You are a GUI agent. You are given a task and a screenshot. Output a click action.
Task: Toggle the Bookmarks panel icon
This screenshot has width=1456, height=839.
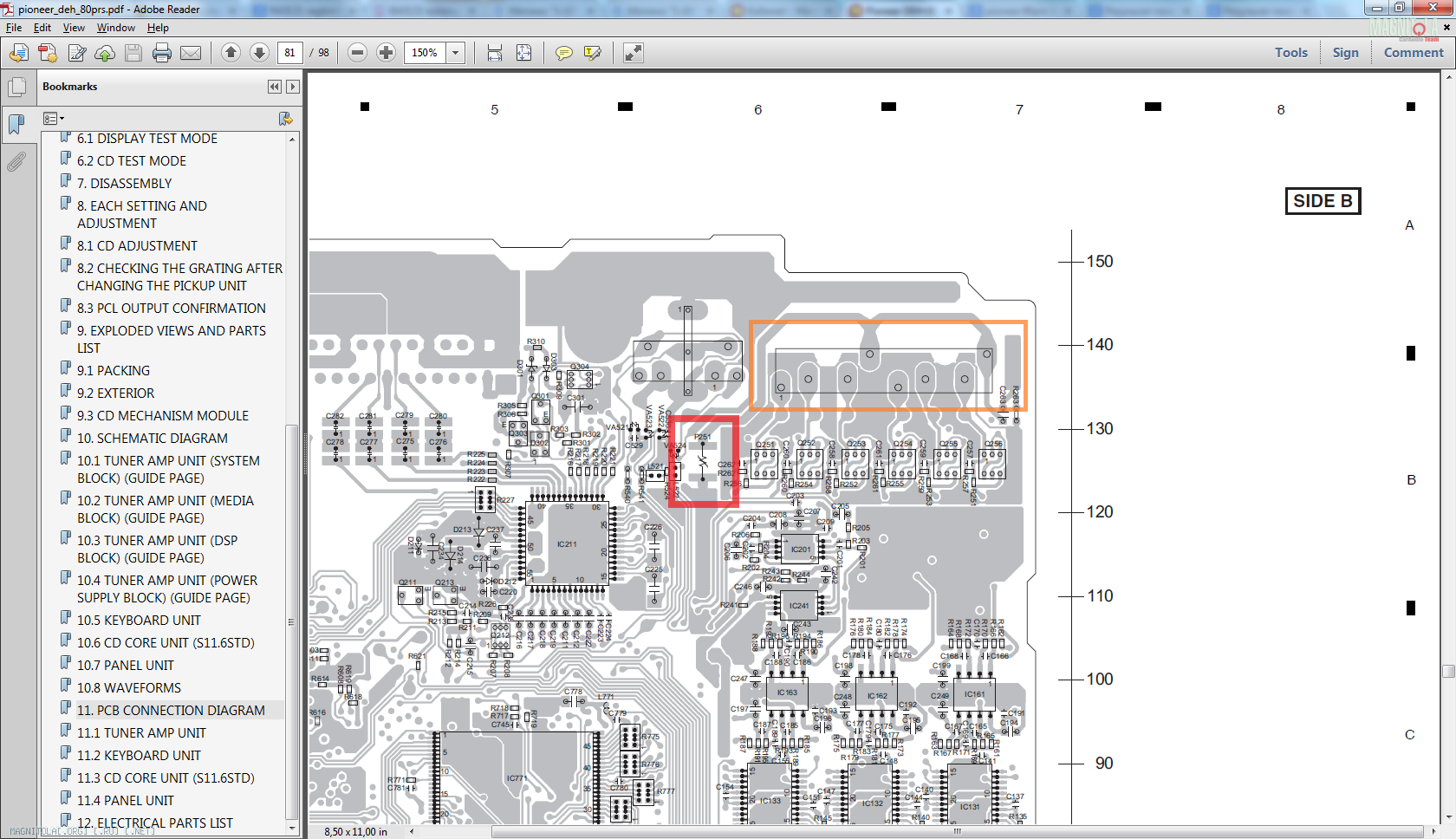point(16,124)
